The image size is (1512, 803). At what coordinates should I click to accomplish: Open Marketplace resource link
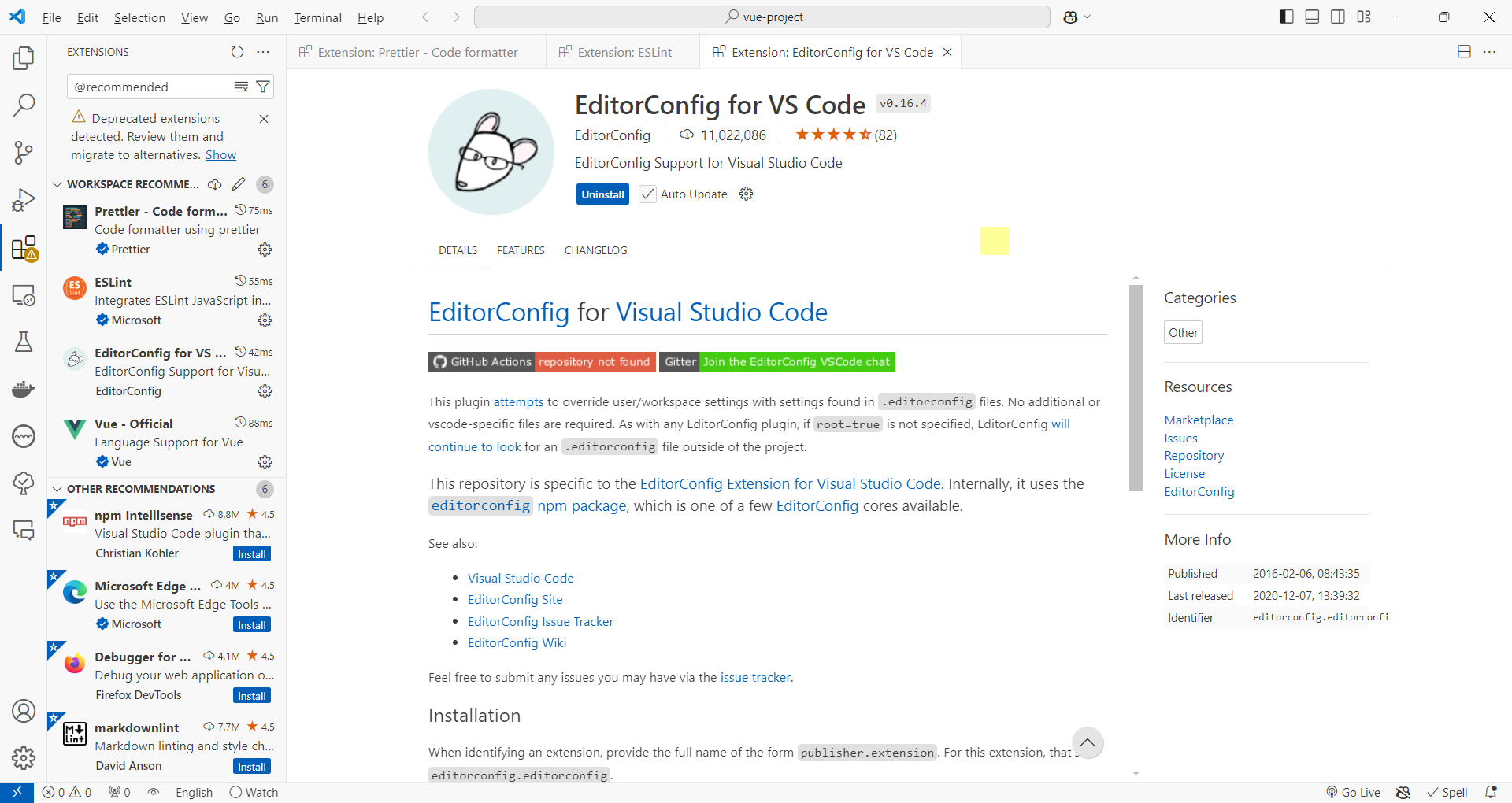coord(1199,420)
